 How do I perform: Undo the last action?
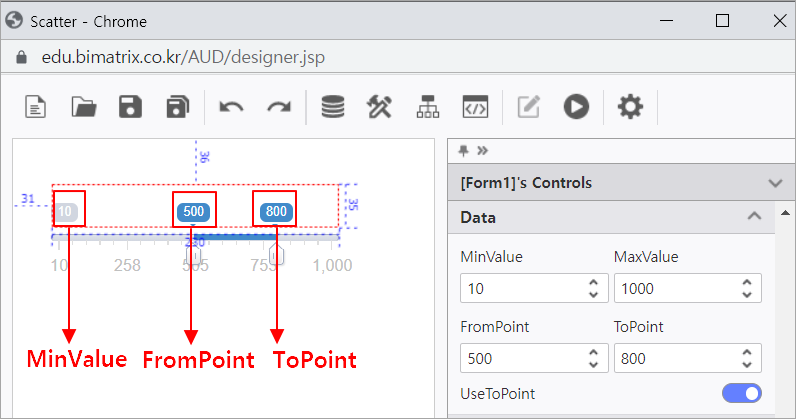(231, 106)
